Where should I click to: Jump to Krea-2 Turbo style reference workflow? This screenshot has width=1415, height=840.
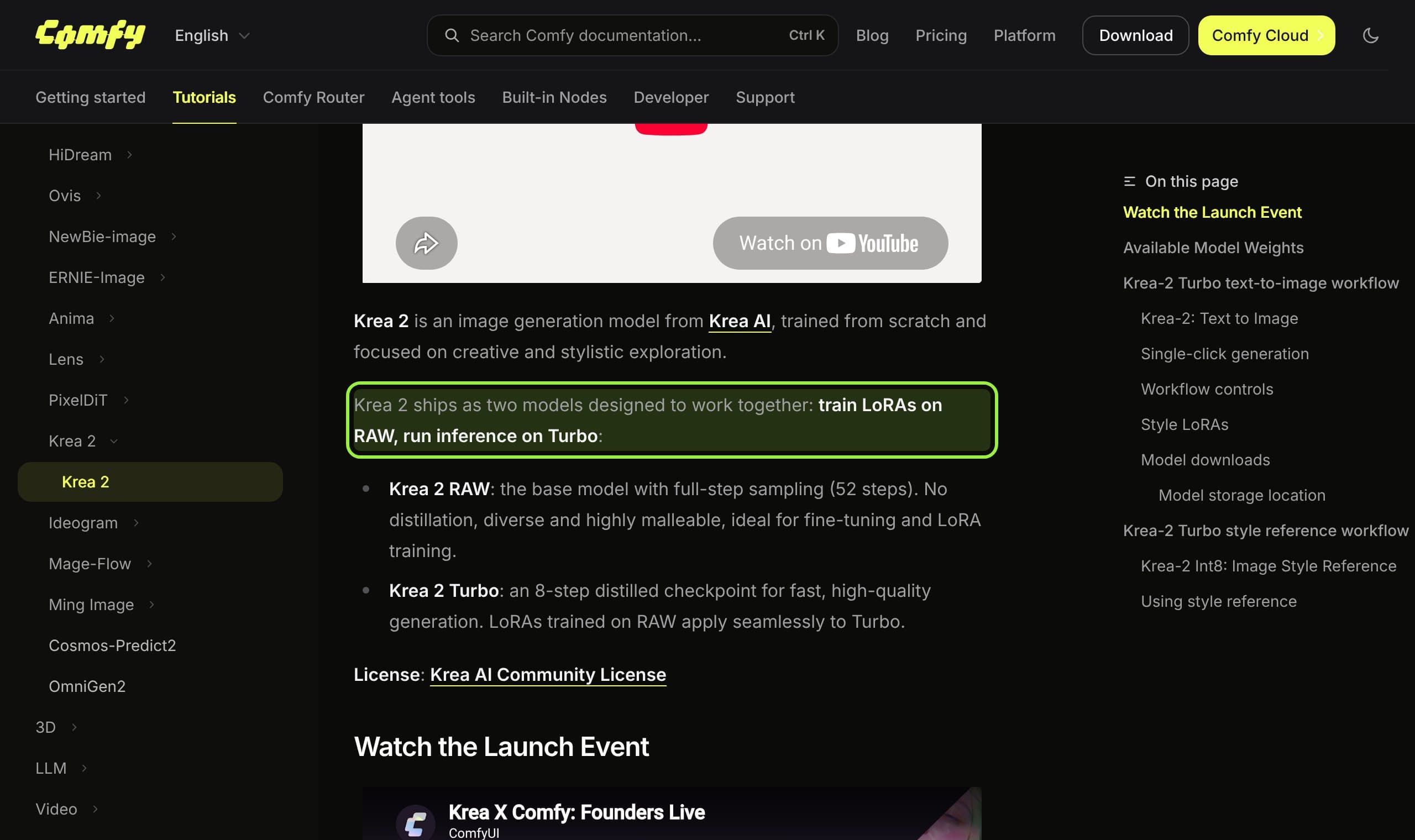click(x=1266, y=531)
